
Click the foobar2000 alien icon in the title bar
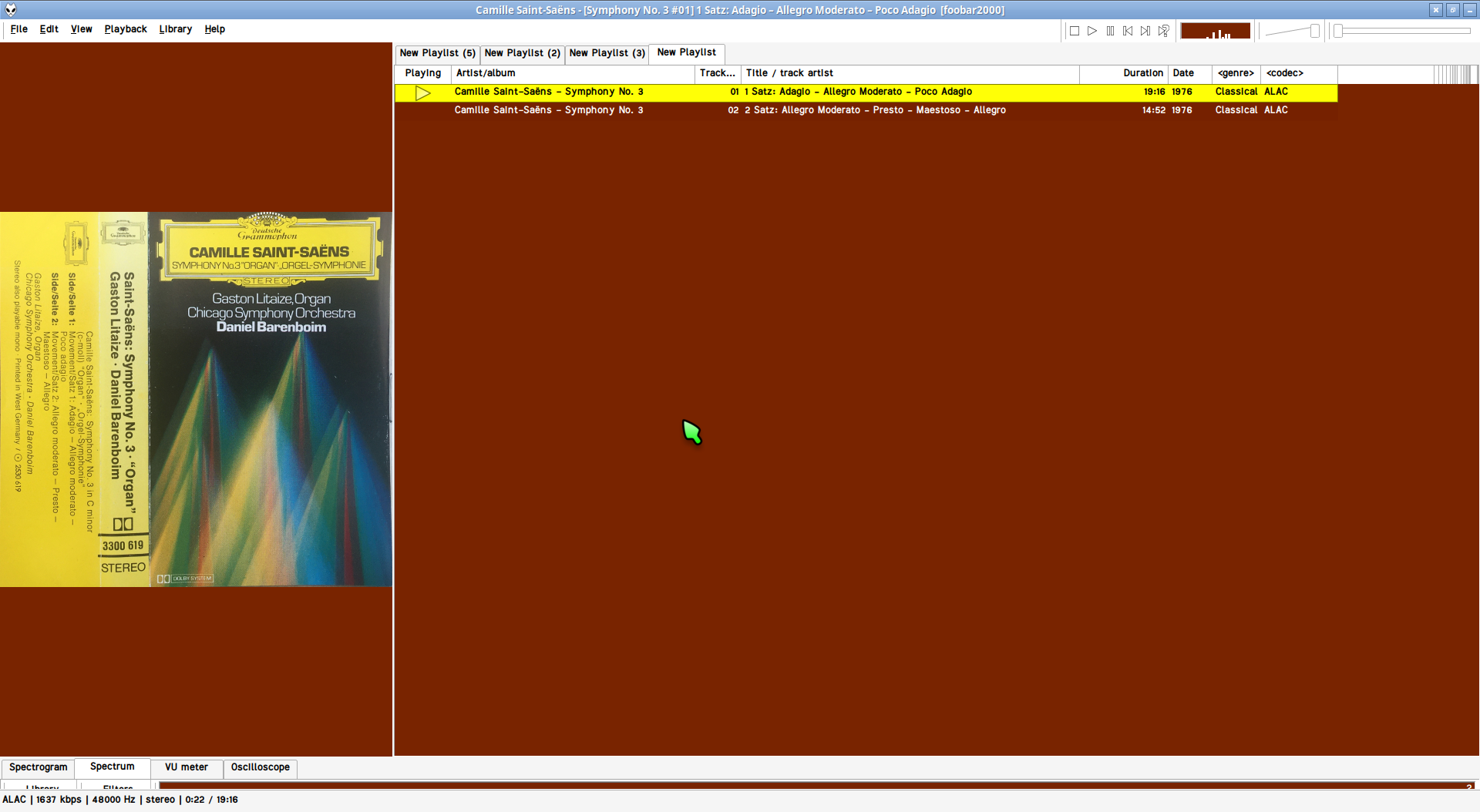tap(11, 10)
